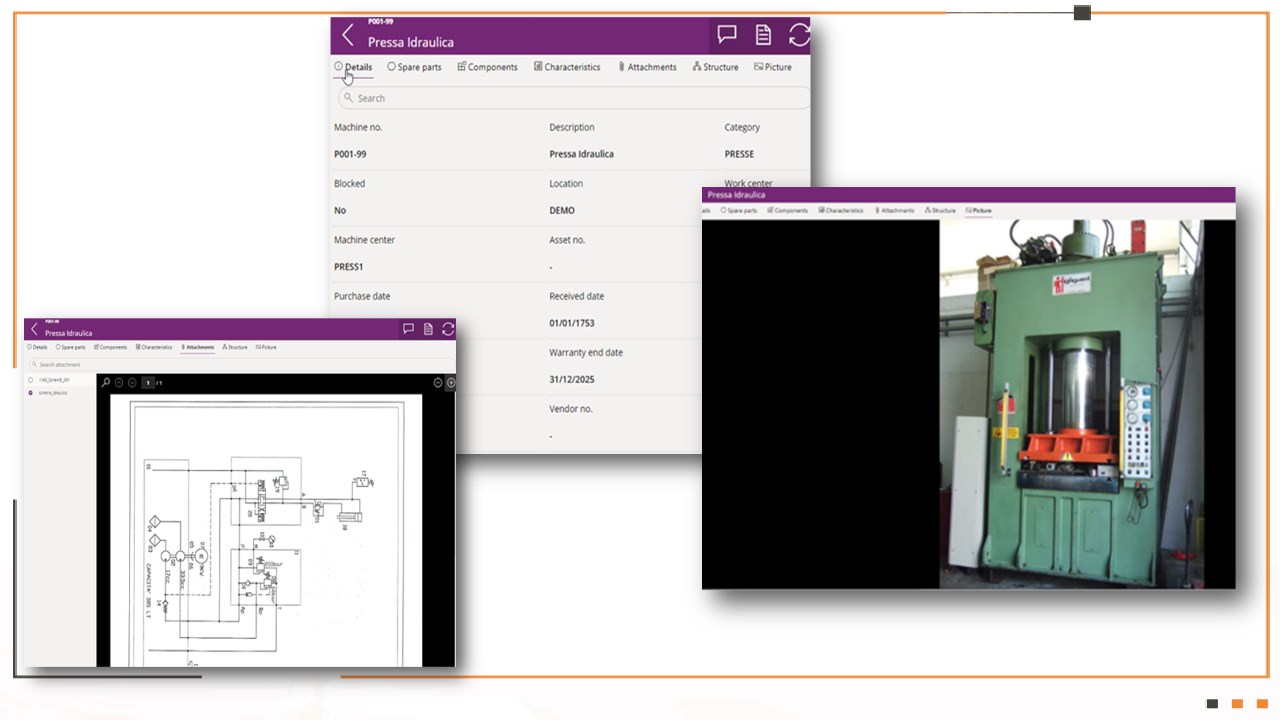Screen dimensions: 1280x720
Task: Open Attachments tab in Picture window
Action: pos(895,211)
